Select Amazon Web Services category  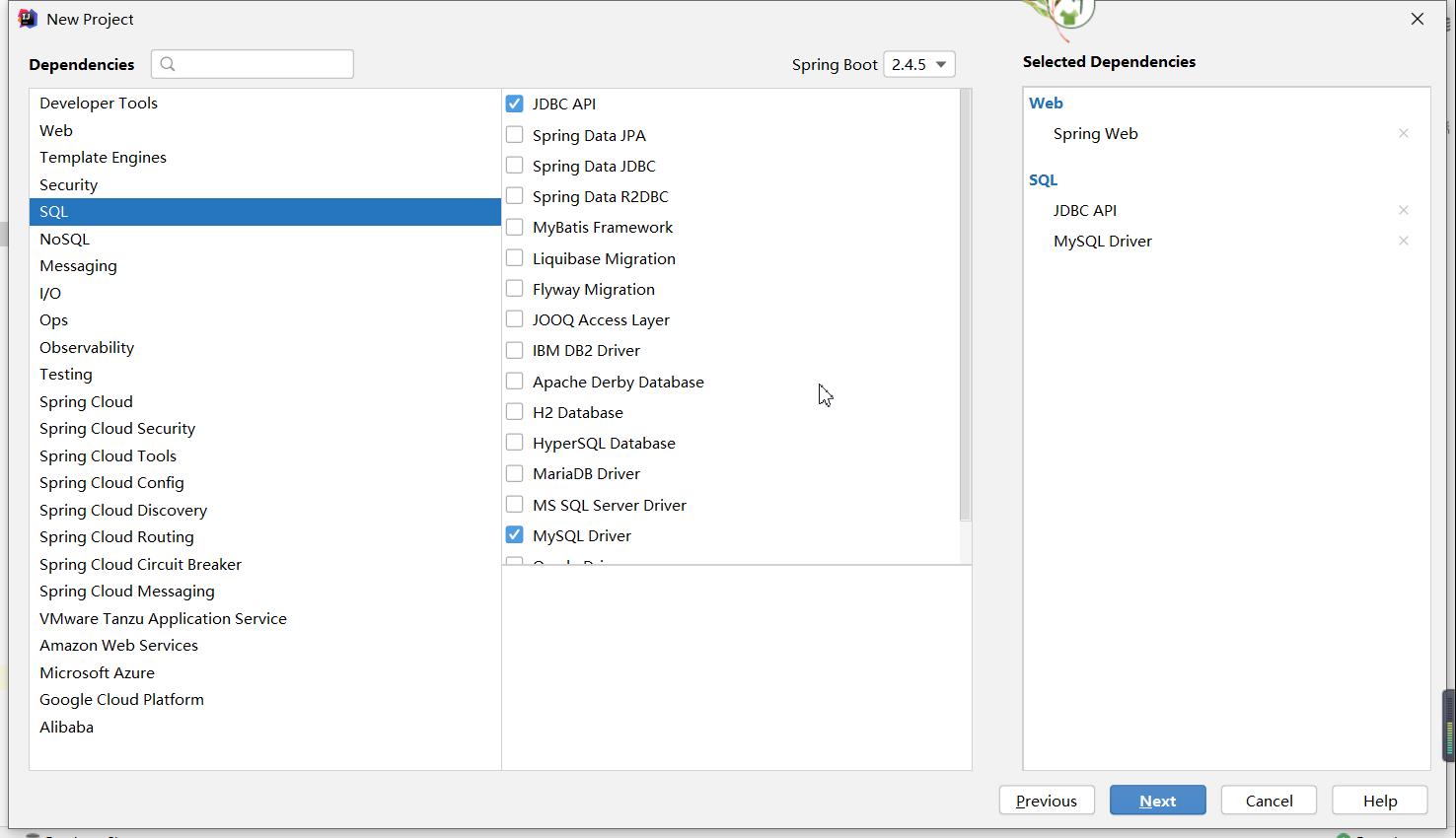click(x=264, y=645)
